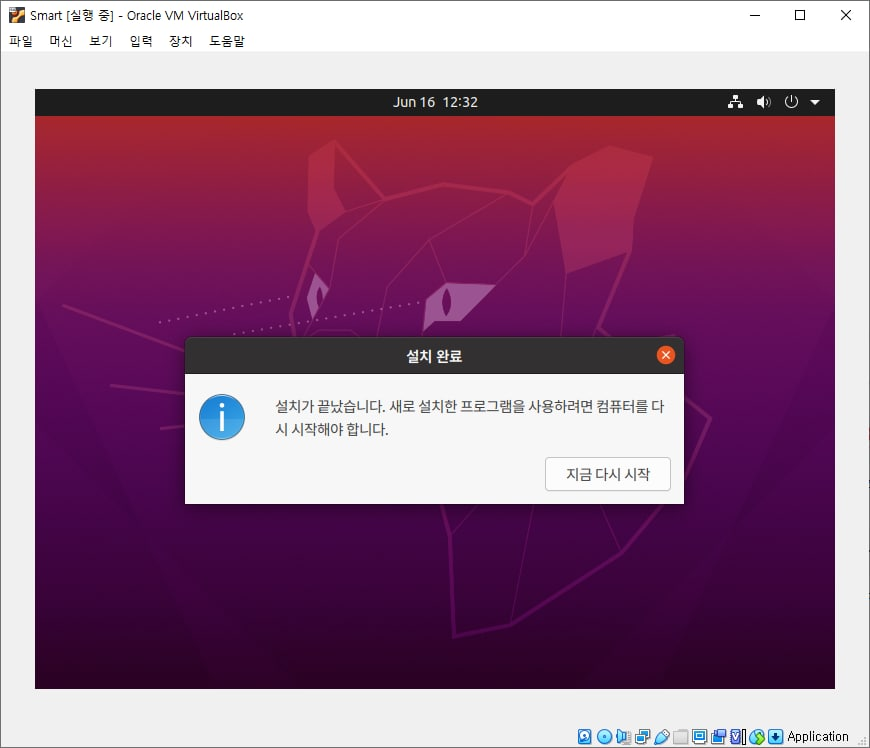Open the 도움말 menu
Viewport: 870px width, 748px height.
click(x=227, y=41)
